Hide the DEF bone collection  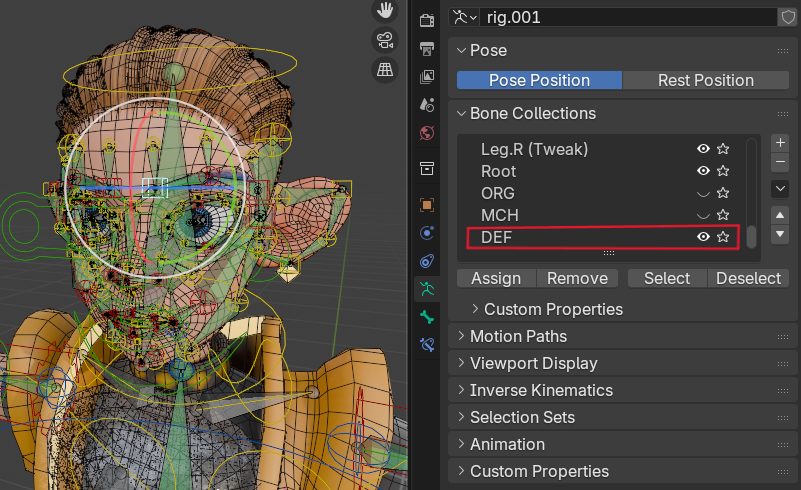pos(703,237)
